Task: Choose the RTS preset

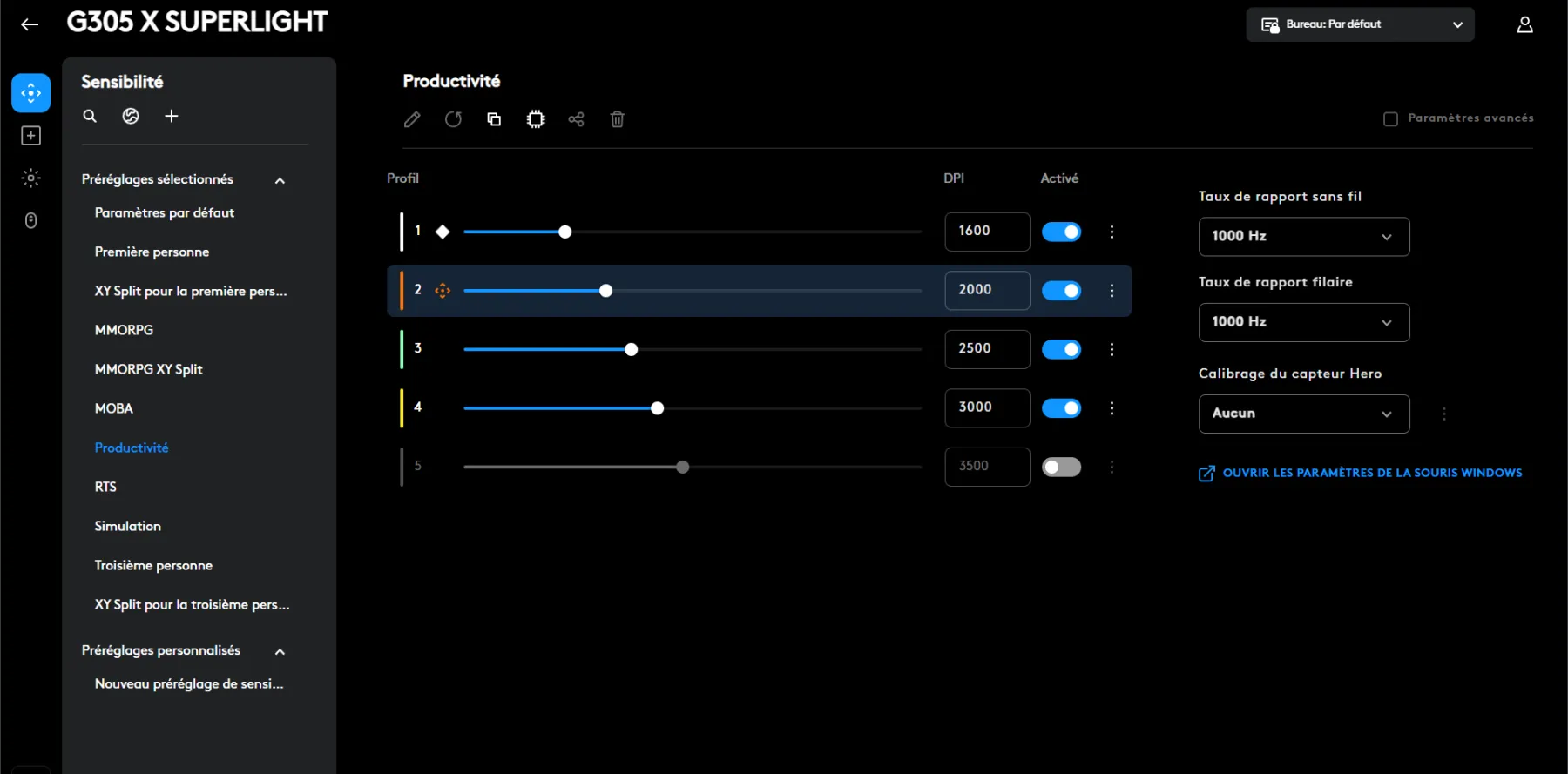Action: (105, 487)
